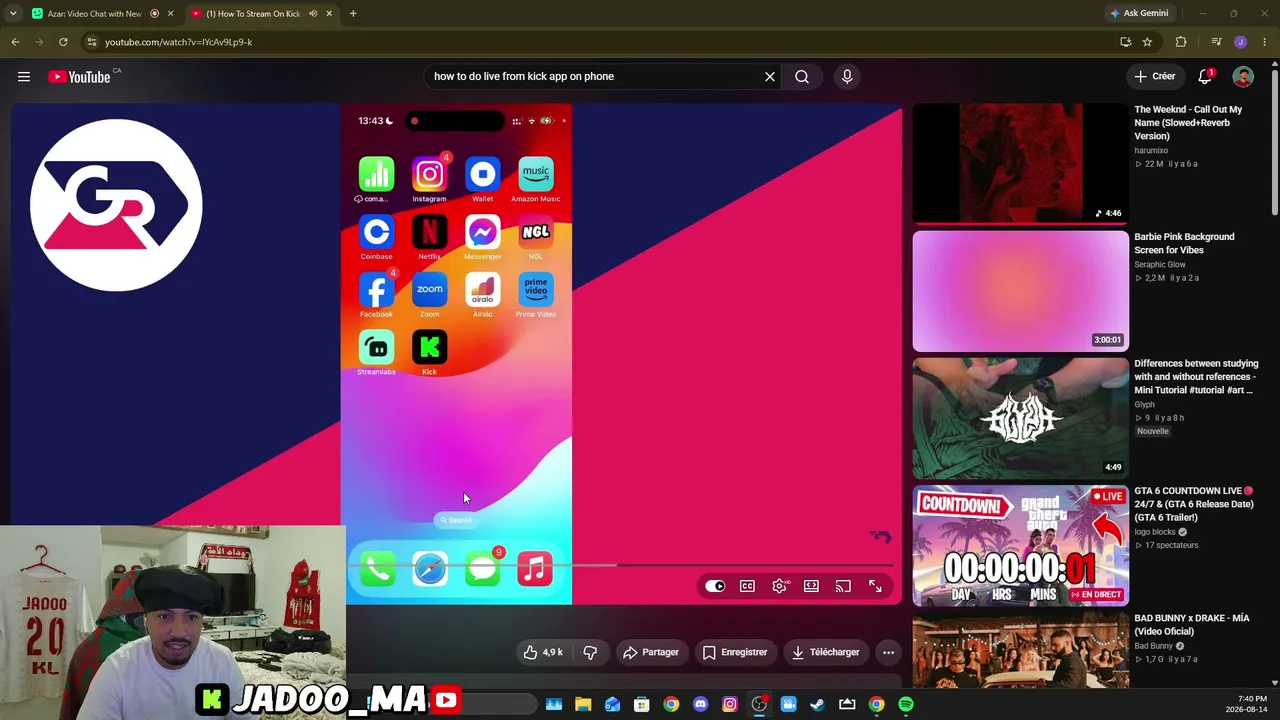Open Microsoft Store from the taskbar

[642, 704]
